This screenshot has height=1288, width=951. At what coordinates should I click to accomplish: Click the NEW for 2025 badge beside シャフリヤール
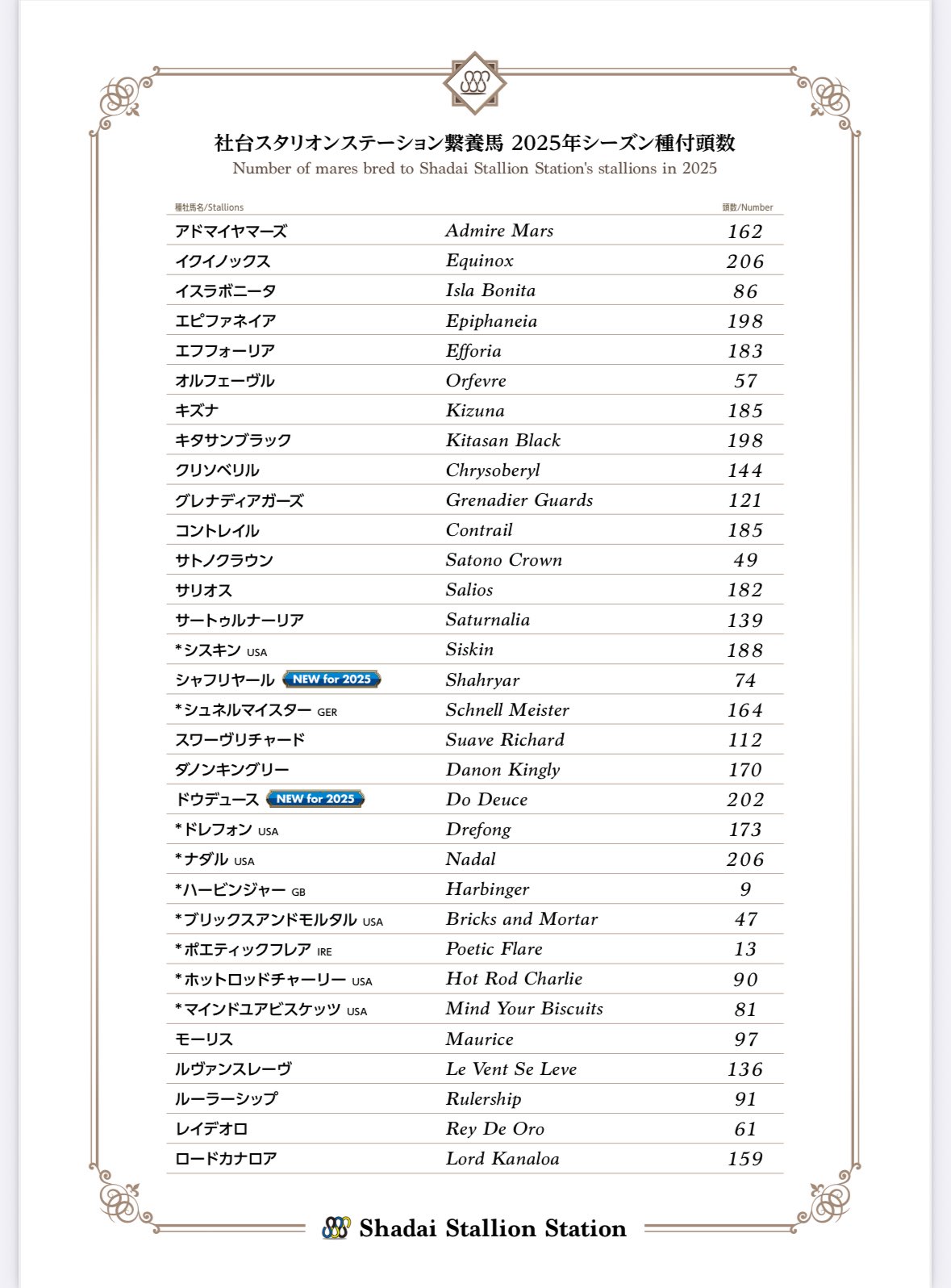332,680
